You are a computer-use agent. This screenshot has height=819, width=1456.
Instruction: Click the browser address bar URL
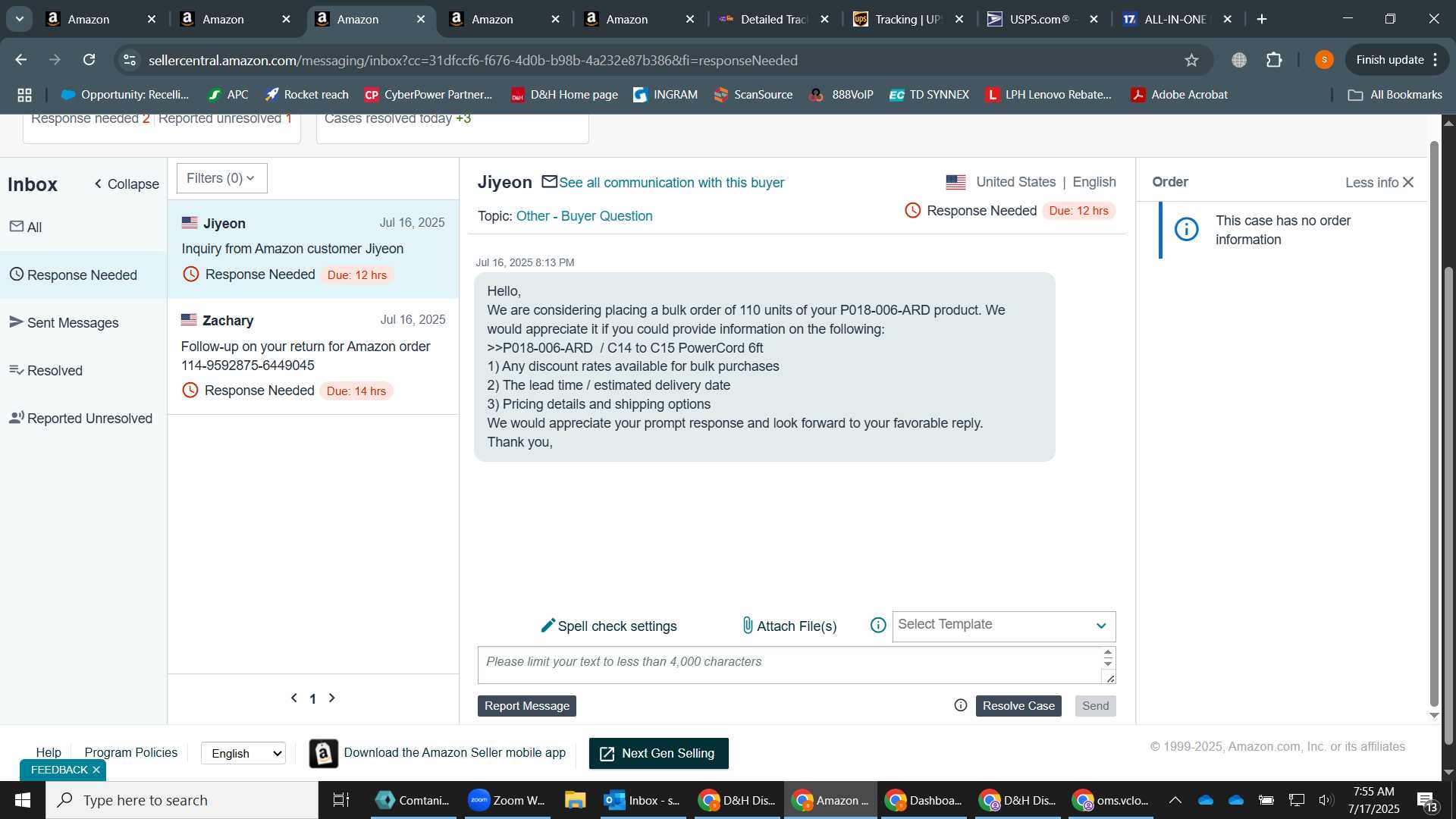click(472, 60)
